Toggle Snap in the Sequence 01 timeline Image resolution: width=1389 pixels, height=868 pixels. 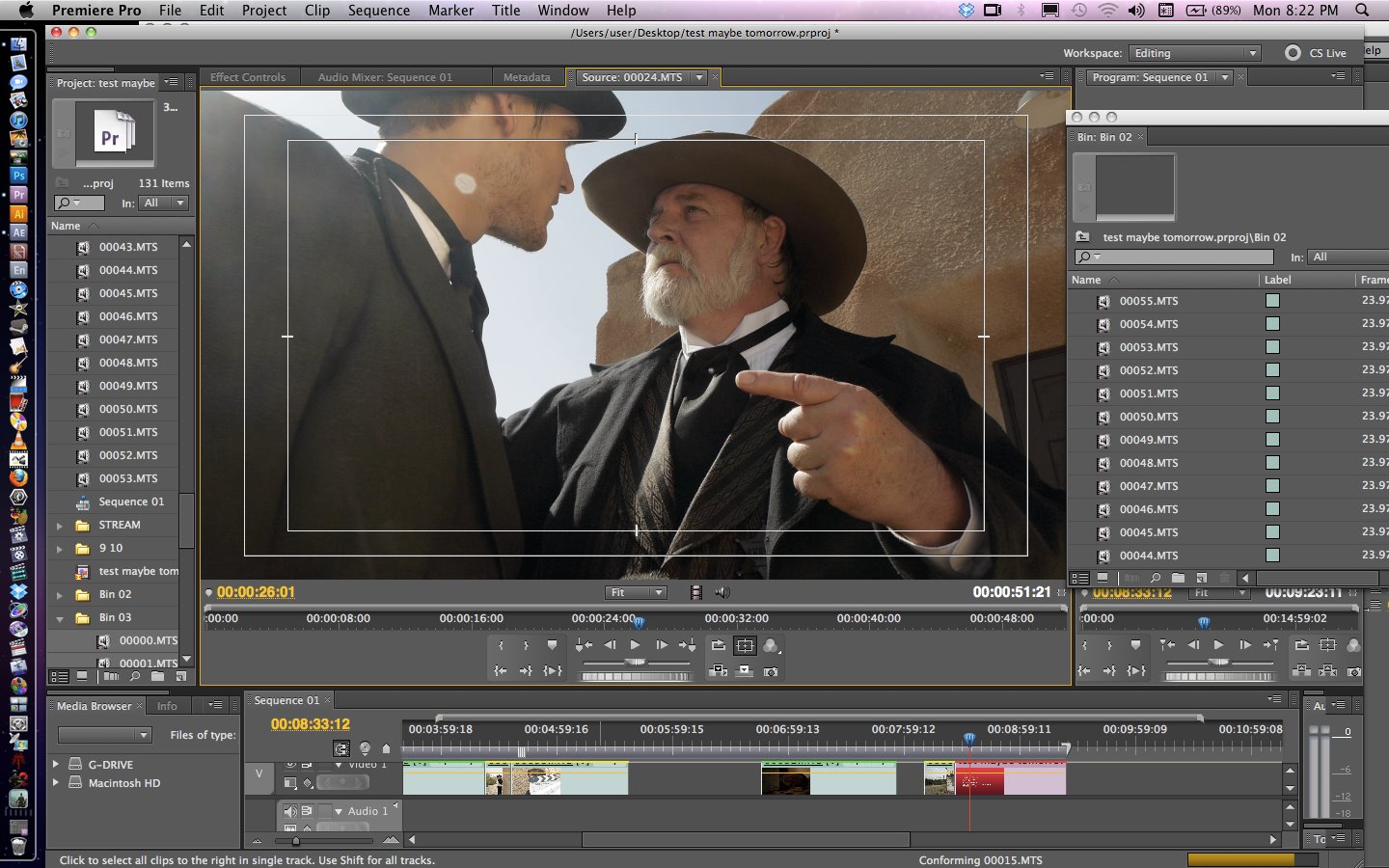click(x=341, y=748)
